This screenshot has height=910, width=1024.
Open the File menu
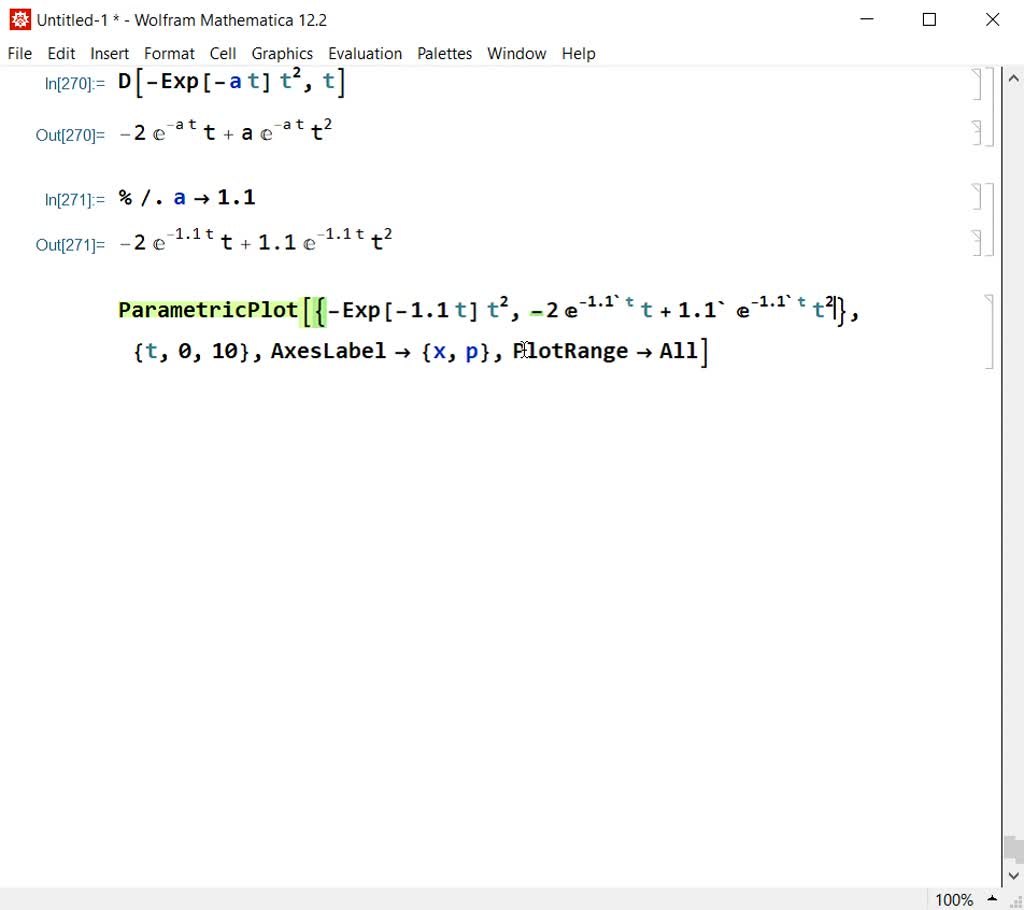[19, 53]
